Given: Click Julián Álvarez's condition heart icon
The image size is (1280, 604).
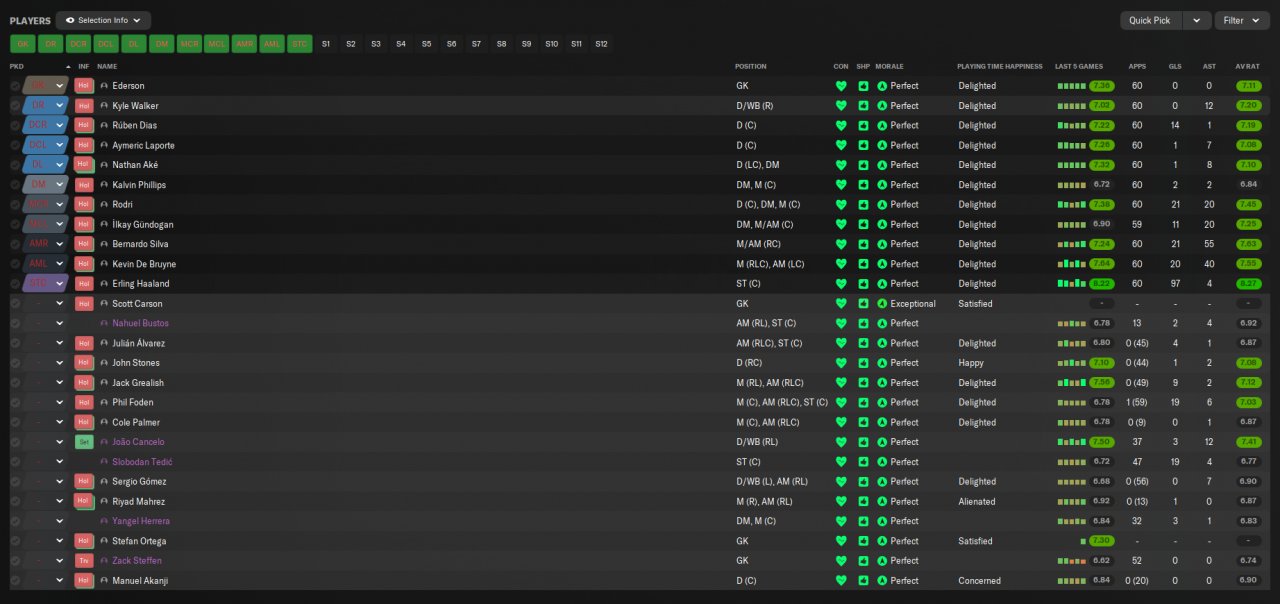Looking at the screenshot, I should [841, 343].
